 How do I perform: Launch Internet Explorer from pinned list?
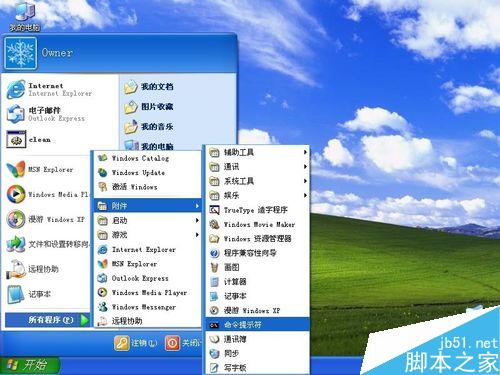click(50, 89)
